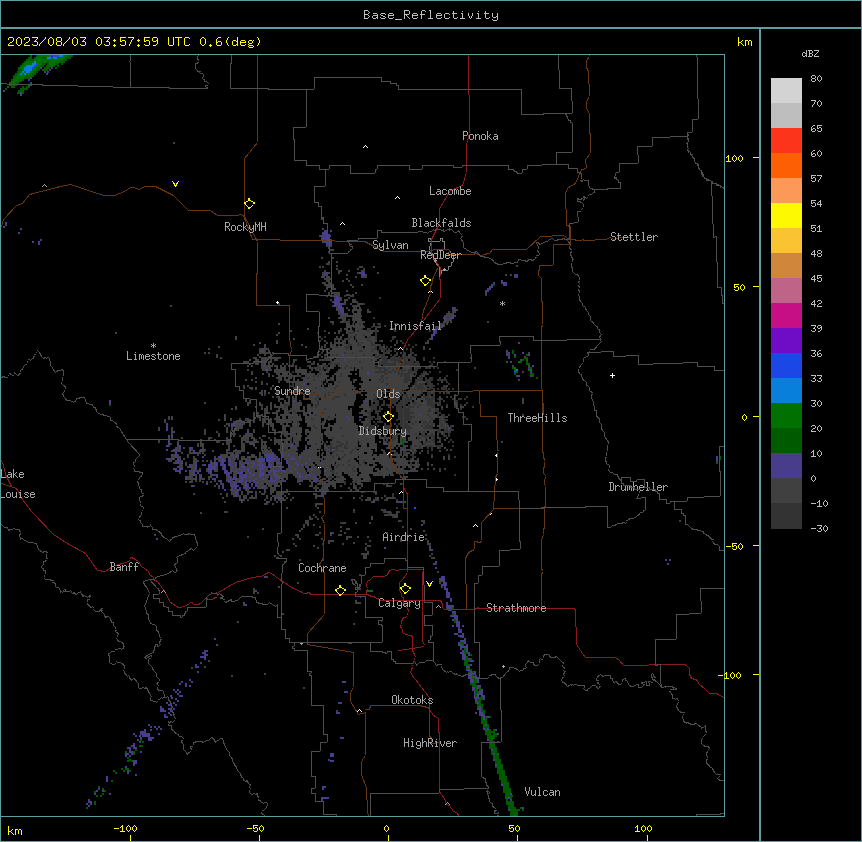The width and height of the screenshot is (862, 842).
Task: Click the magenta 39-42 dBZ swatch
Action: (786, 315)
